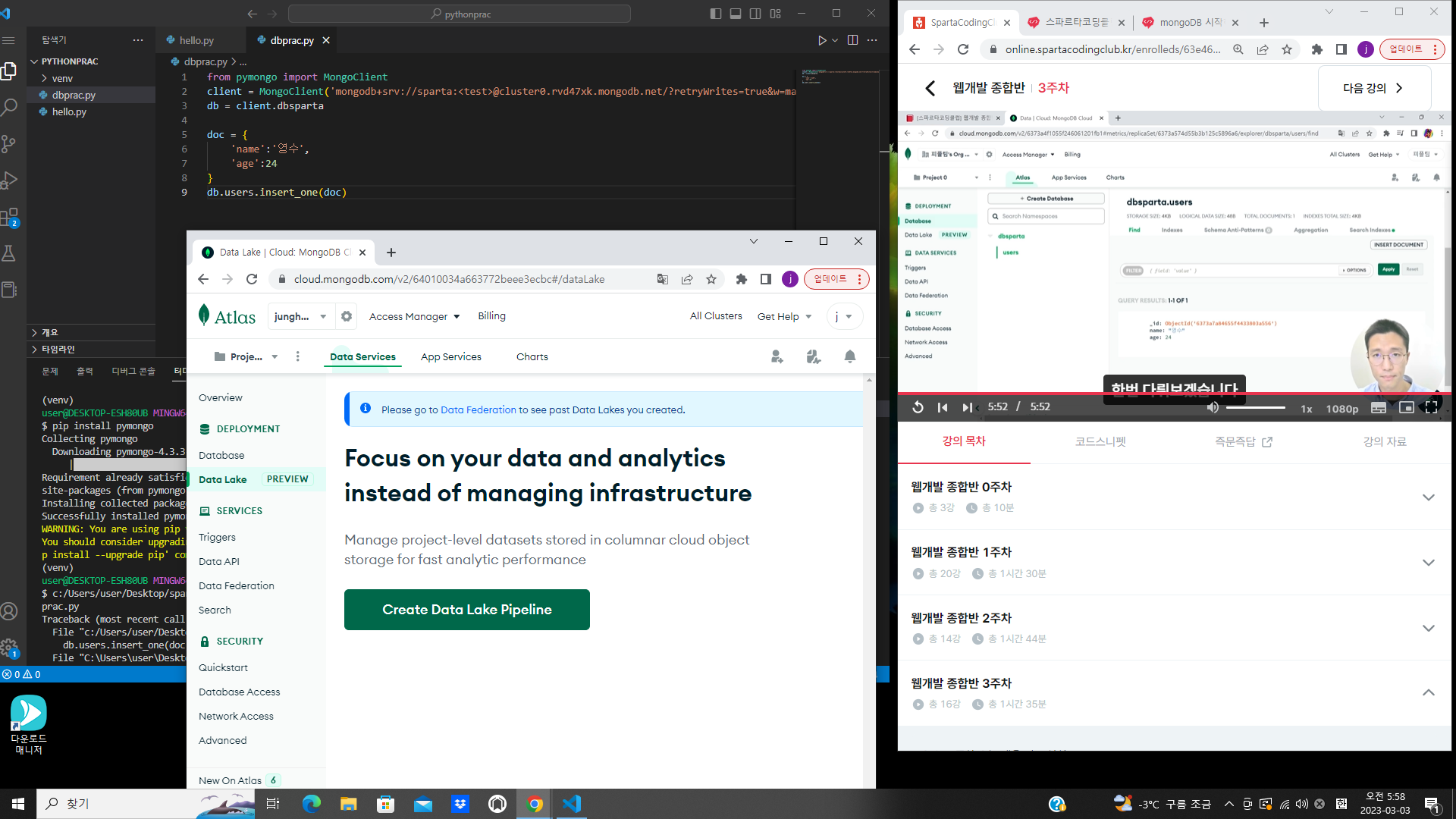
Task: Expand the 타임라인 section in VS Code
Action: tap(58, 350)
